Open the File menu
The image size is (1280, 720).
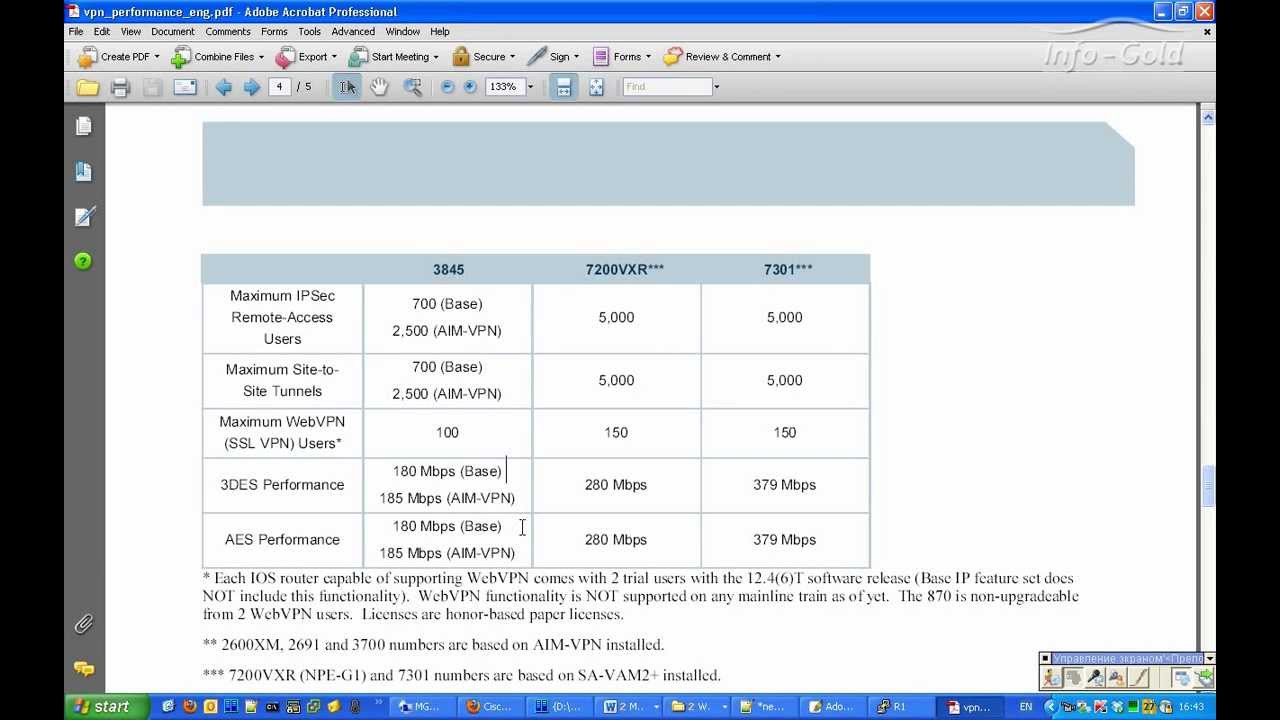click(76, 31)
